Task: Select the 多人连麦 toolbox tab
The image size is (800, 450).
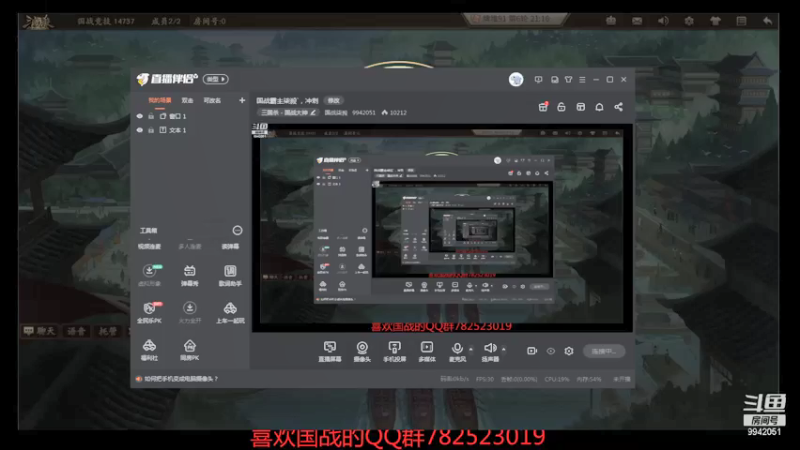Action: [190, 246]
